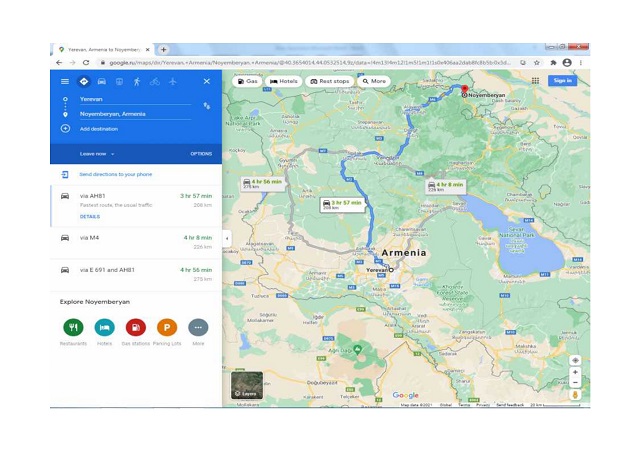Open DETAILS for the AH81 route
The height and width of the screenshot is (452, 640).
pyautogui.click(x=90, y=216)
